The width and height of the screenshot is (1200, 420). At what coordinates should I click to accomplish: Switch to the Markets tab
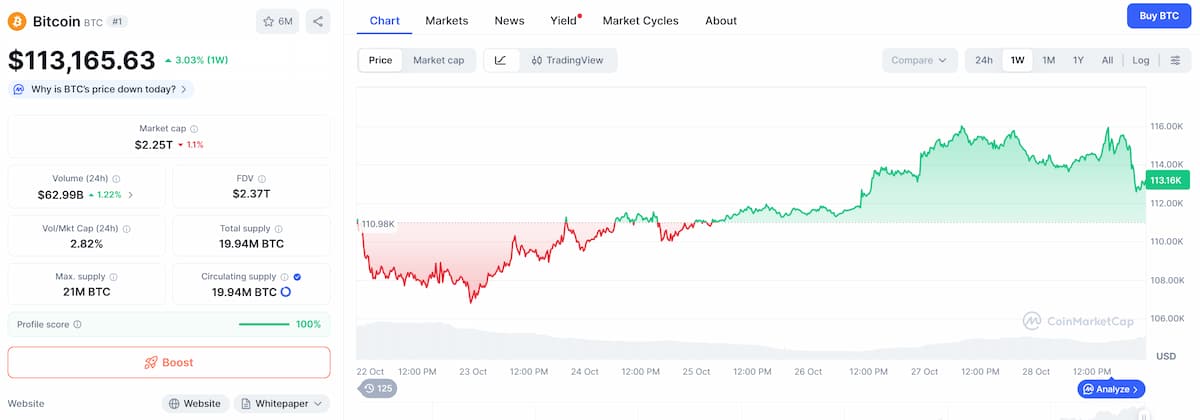tap(446, 20)
